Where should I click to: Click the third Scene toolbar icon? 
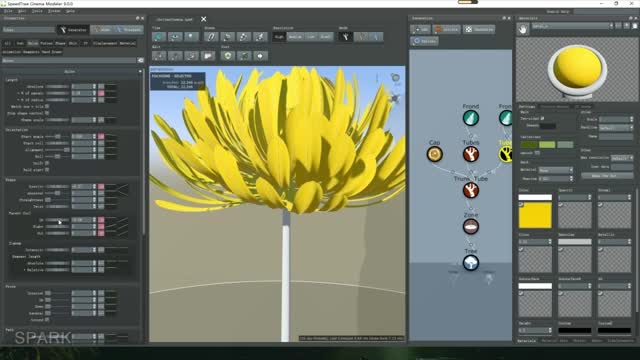coord(244,37)
